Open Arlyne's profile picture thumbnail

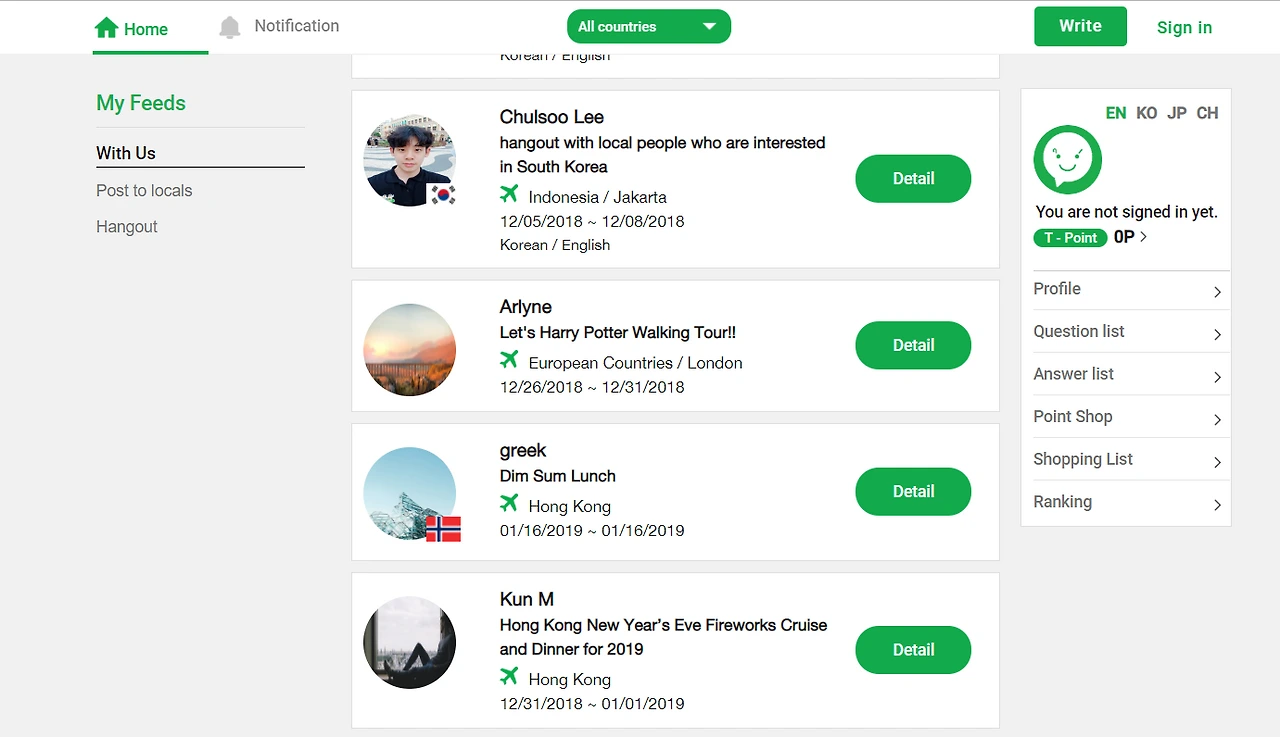pos(409,350)
